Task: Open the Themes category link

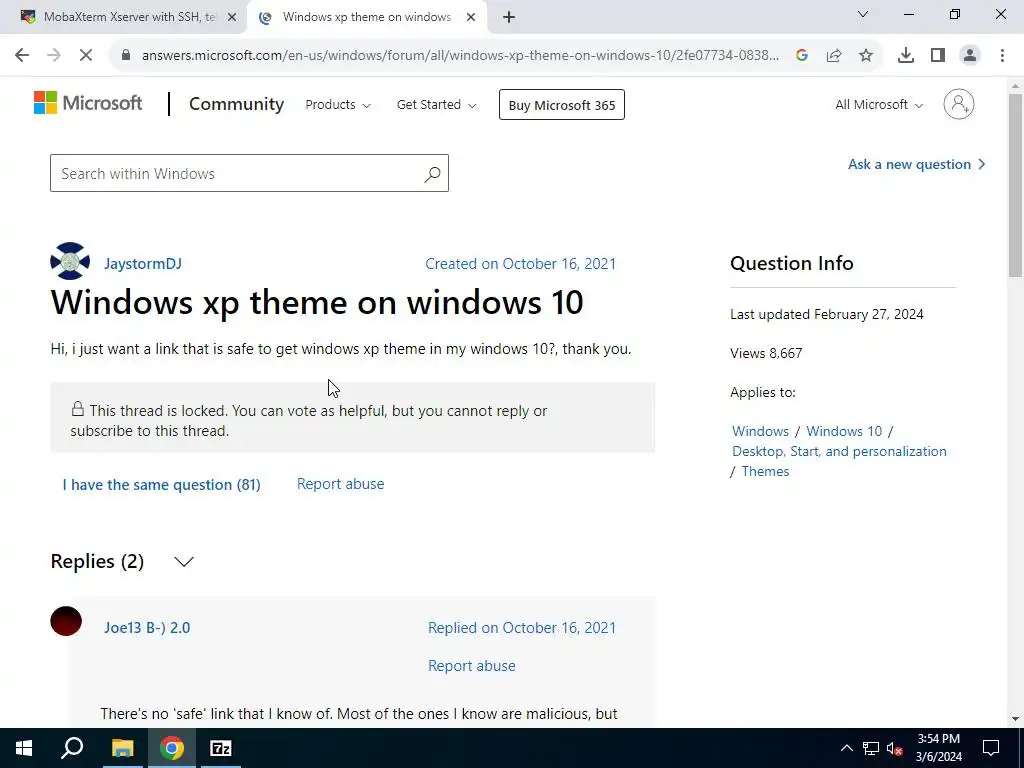Action: tap(765, 471)
